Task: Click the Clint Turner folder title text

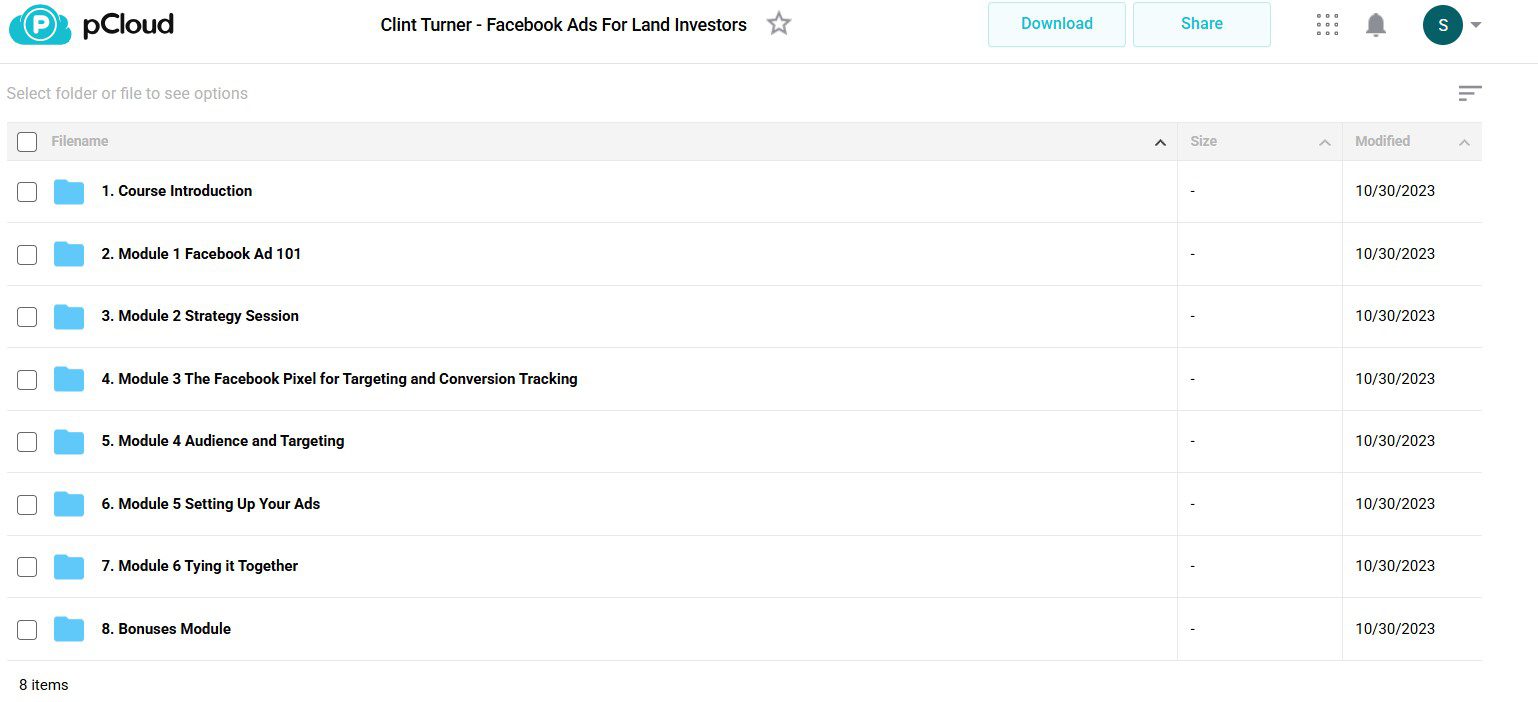Action: 564,25
